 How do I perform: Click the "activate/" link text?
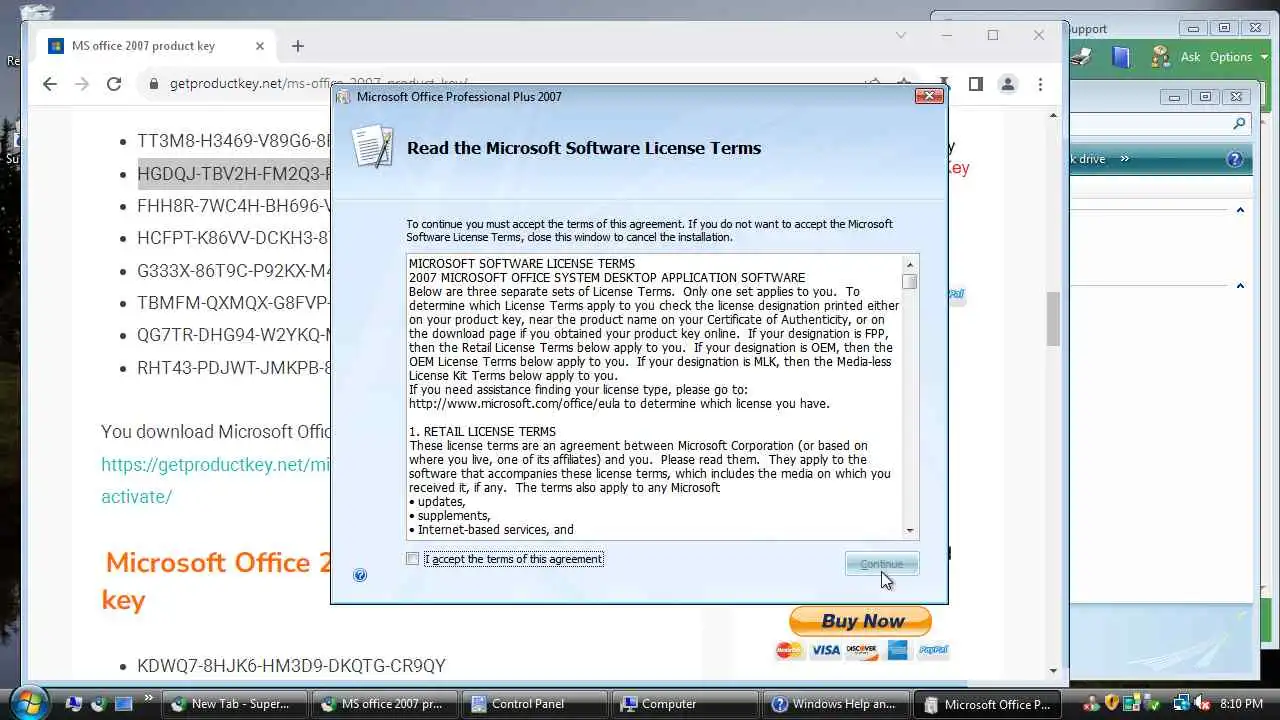[136, 496]
